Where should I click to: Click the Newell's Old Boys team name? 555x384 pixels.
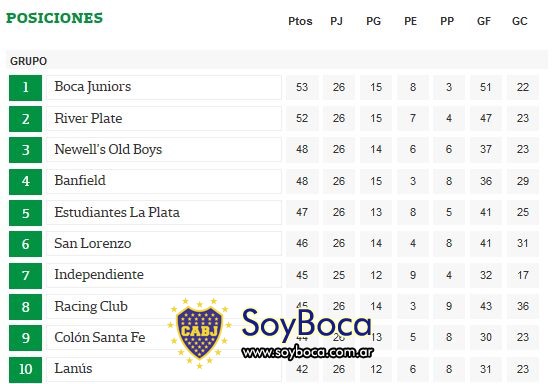[x=108, y=149]
